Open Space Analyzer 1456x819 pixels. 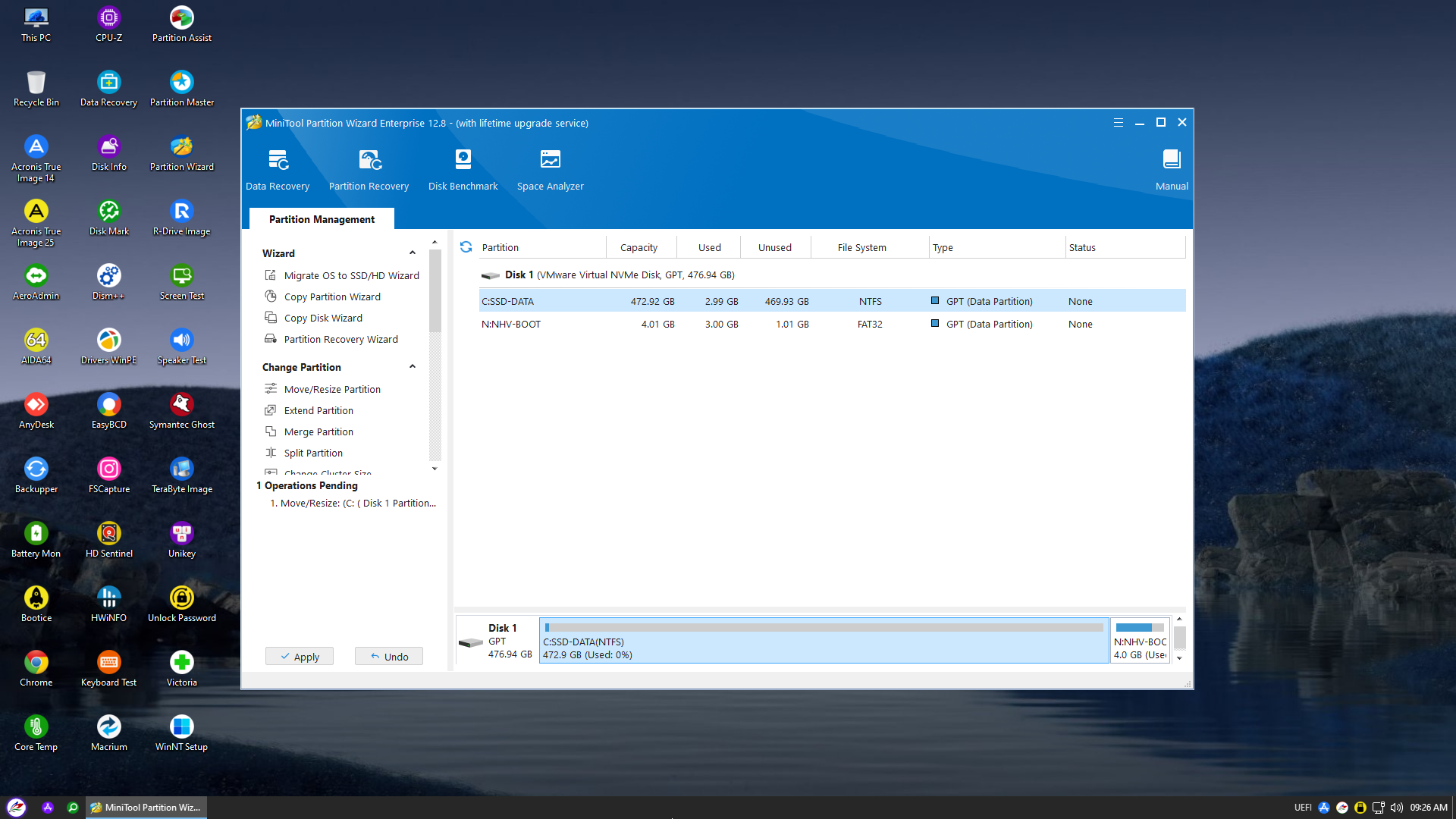[x=550, y=169]
